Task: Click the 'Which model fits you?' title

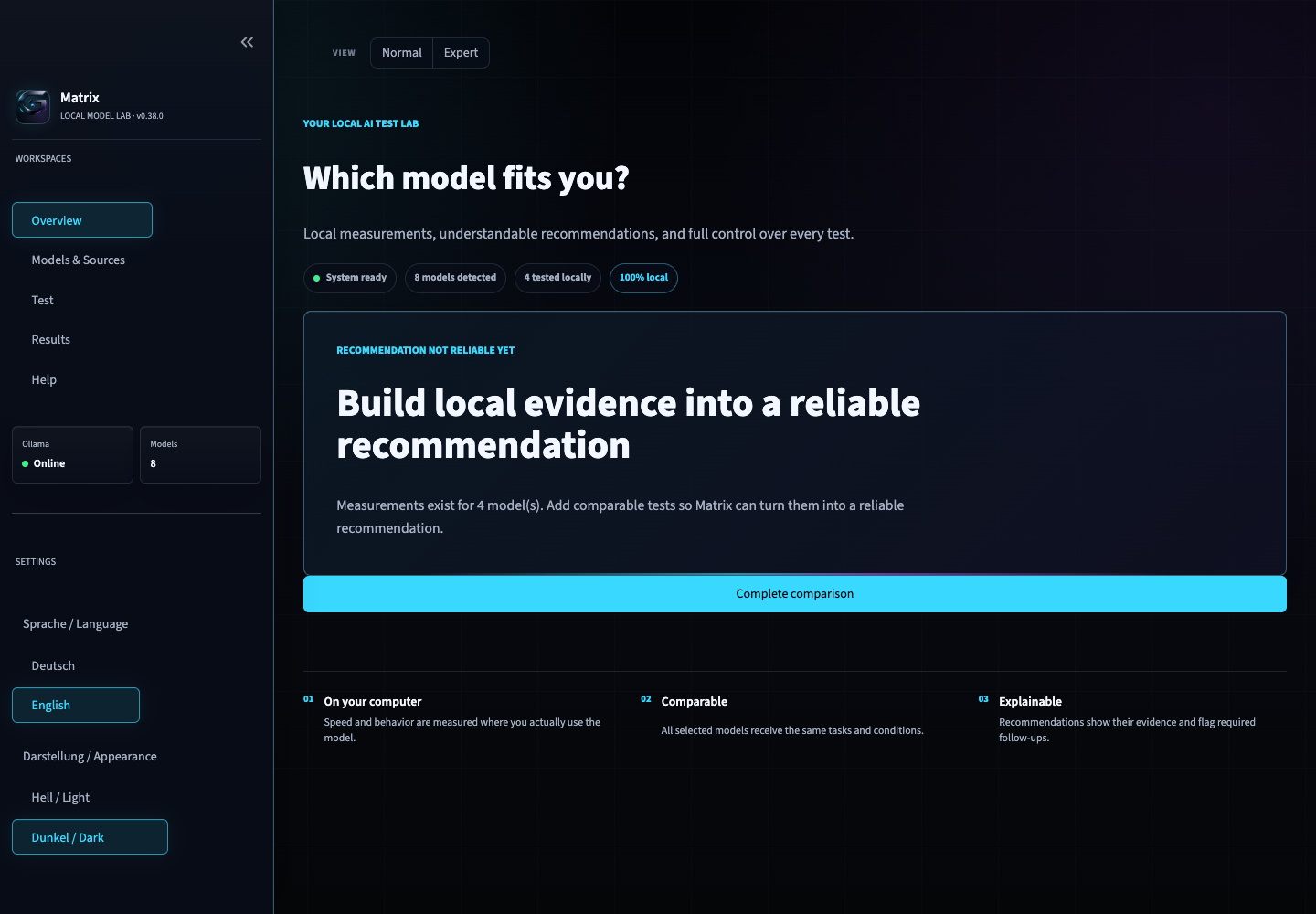Action: [466, 178]
